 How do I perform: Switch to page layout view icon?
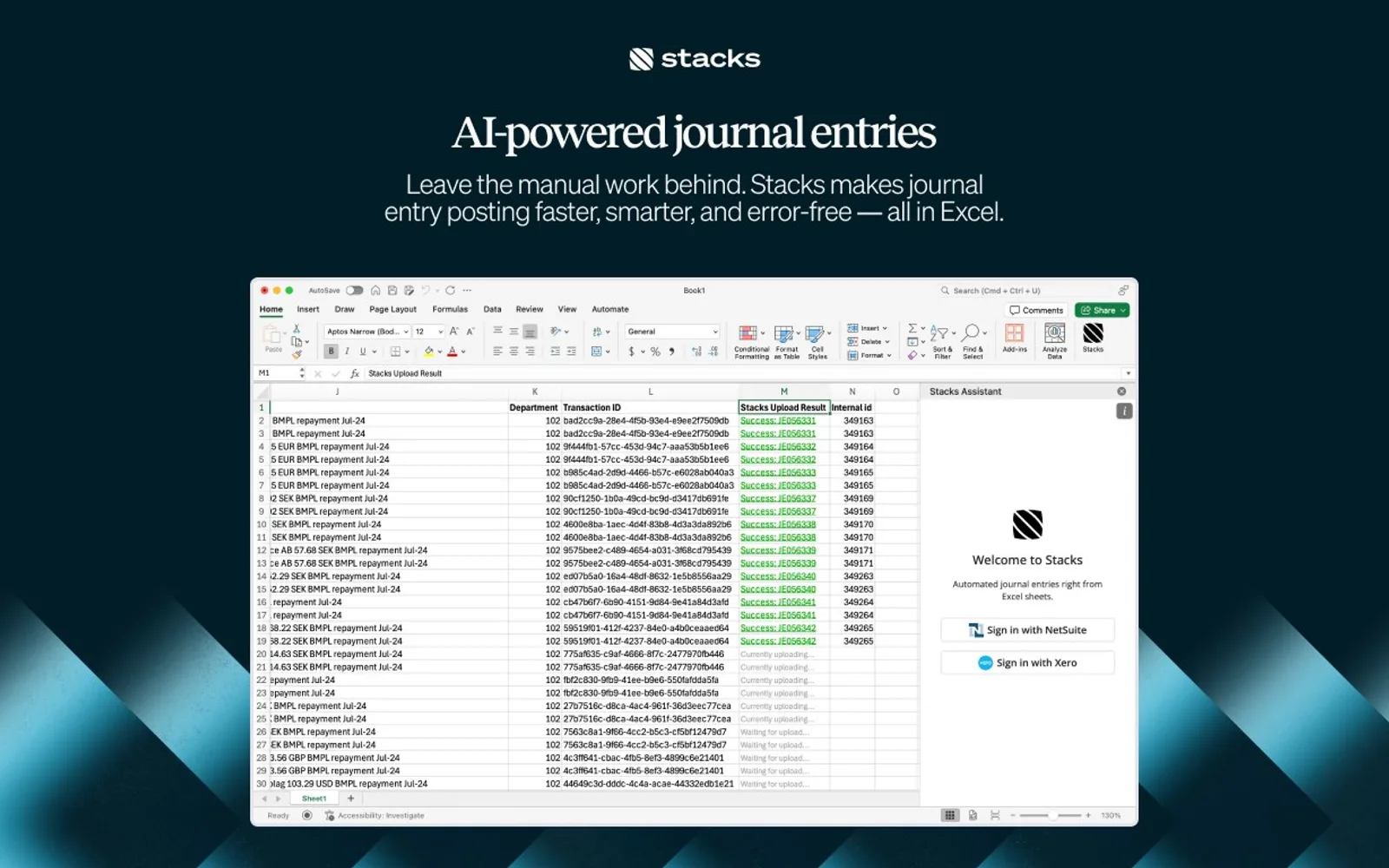[x=973, y=815]
